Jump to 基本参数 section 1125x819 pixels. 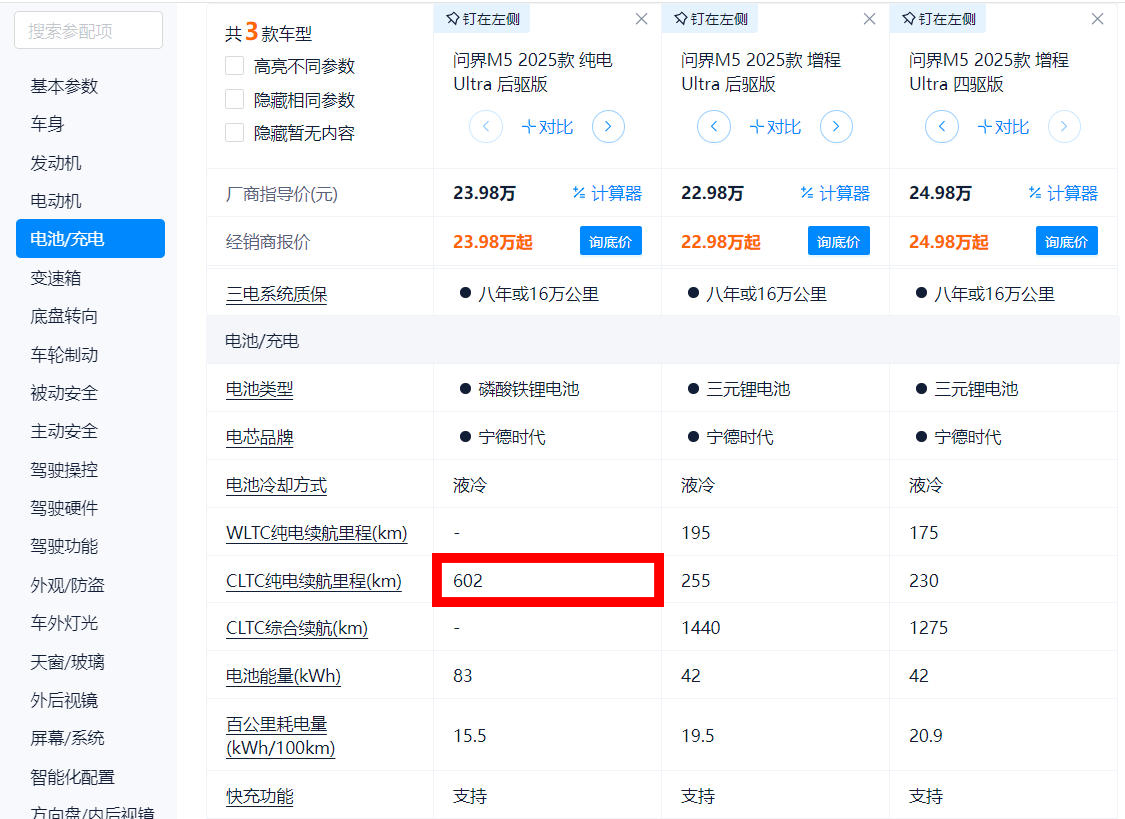pyautogui.click(x=64, y=86)
